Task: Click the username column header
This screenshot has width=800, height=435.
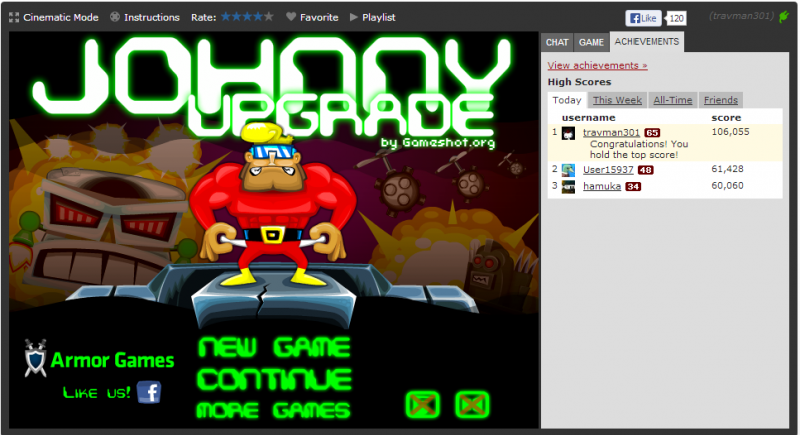Action: 588,118
